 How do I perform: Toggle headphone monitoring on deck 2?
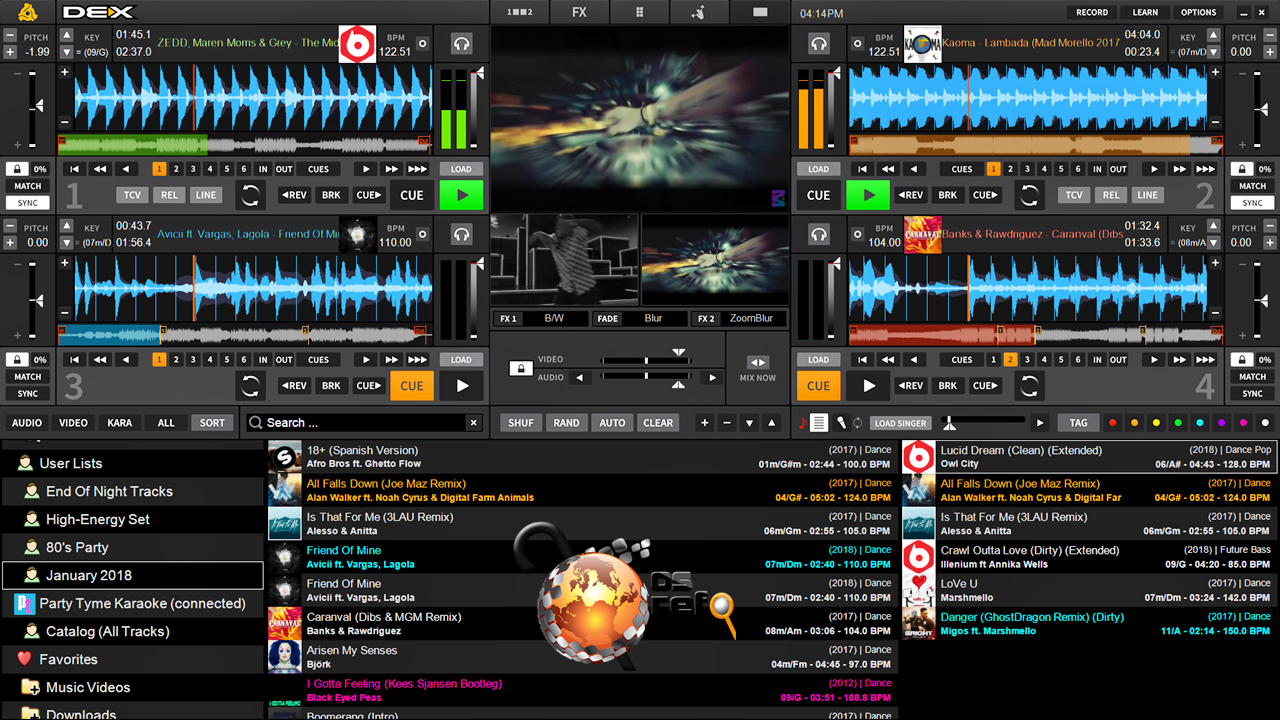click(819, 44)
